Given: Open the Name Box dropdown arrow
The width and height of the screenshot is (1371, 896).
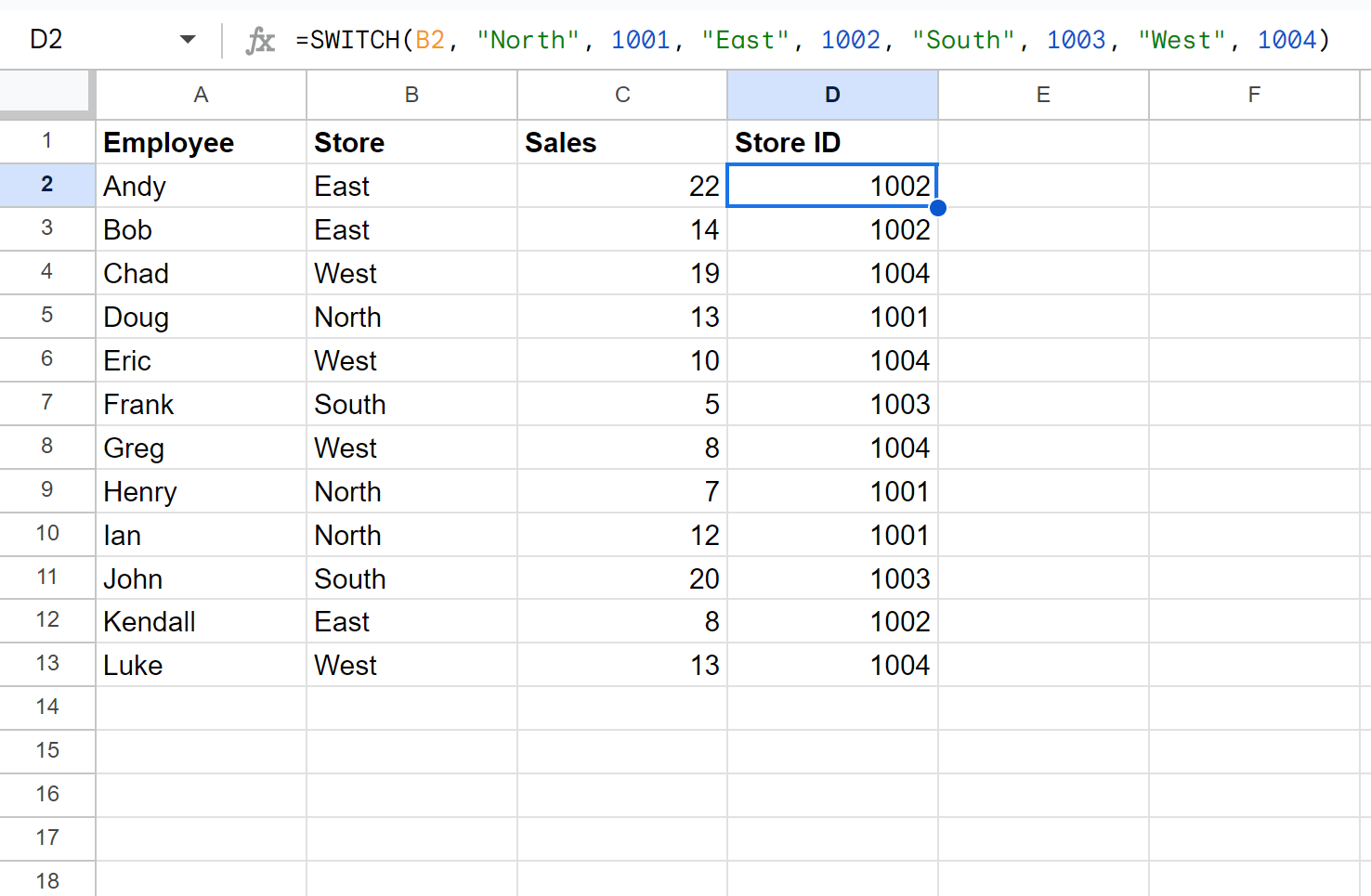Looking at the screenshot, I should (188, 39).
